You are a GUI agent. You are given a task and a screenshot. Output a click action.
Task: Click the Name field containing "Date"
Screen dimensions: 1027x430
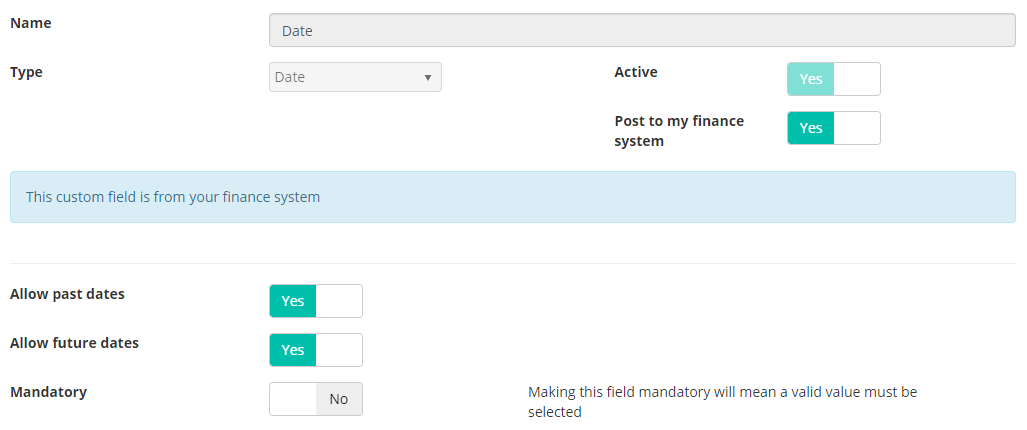pos(642,30)
